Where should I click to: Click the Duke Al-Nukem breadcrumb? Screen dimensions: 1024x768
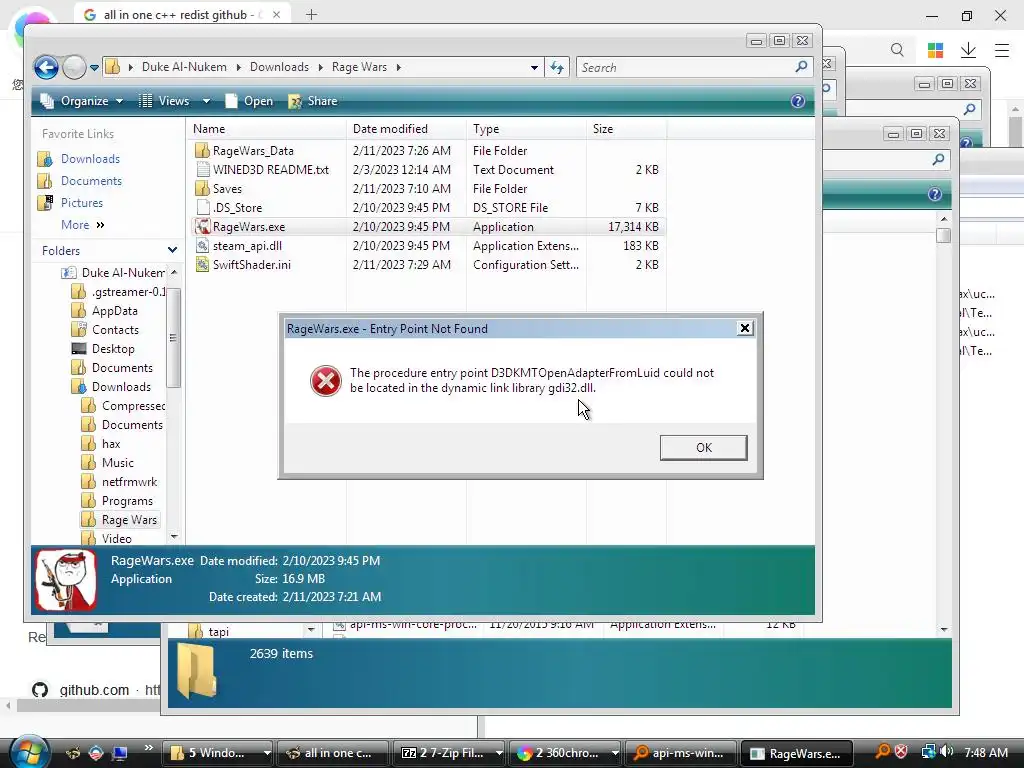point(184,67)
